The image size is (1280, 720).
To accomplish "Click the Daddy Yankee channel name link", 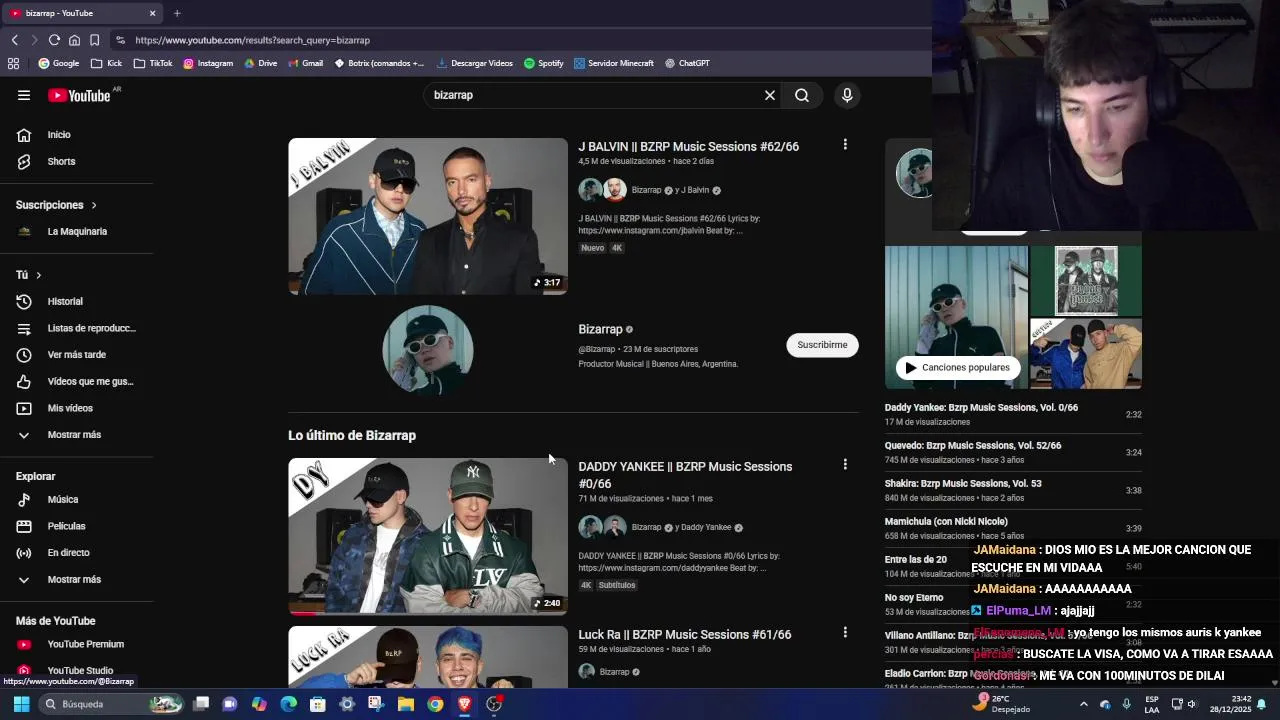I will [706, 527].
